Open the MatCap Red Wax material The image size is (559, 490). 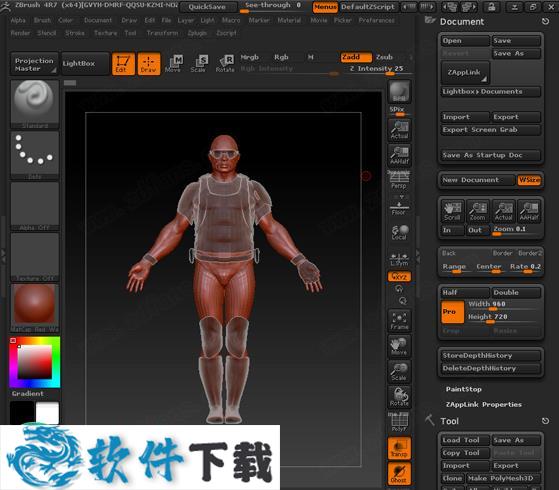[35, 308]
